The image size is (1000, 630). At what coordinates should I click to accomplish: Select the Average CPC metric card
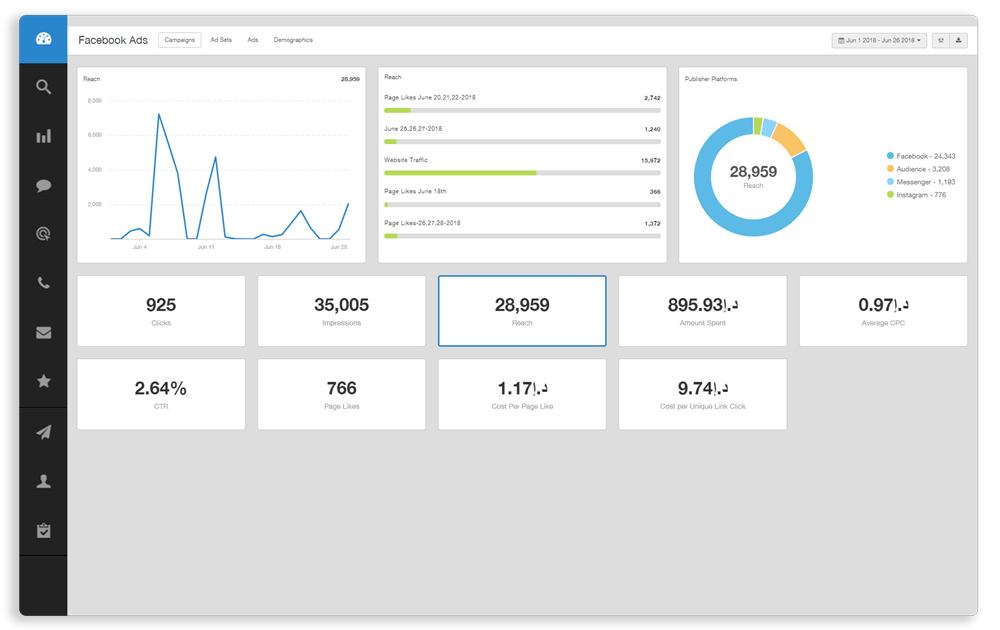pos(883,311)
